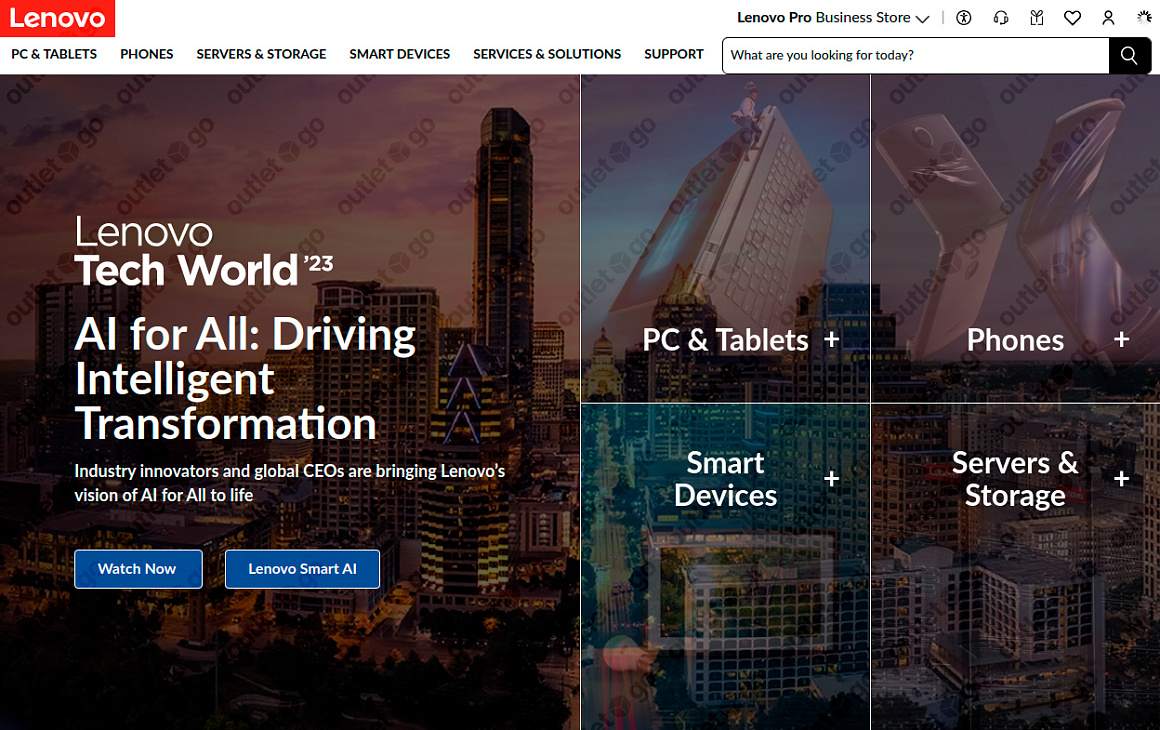The image size is (1160, 730).
Task: Open the PC & TABLETS menu
Action: pos(54,54)
